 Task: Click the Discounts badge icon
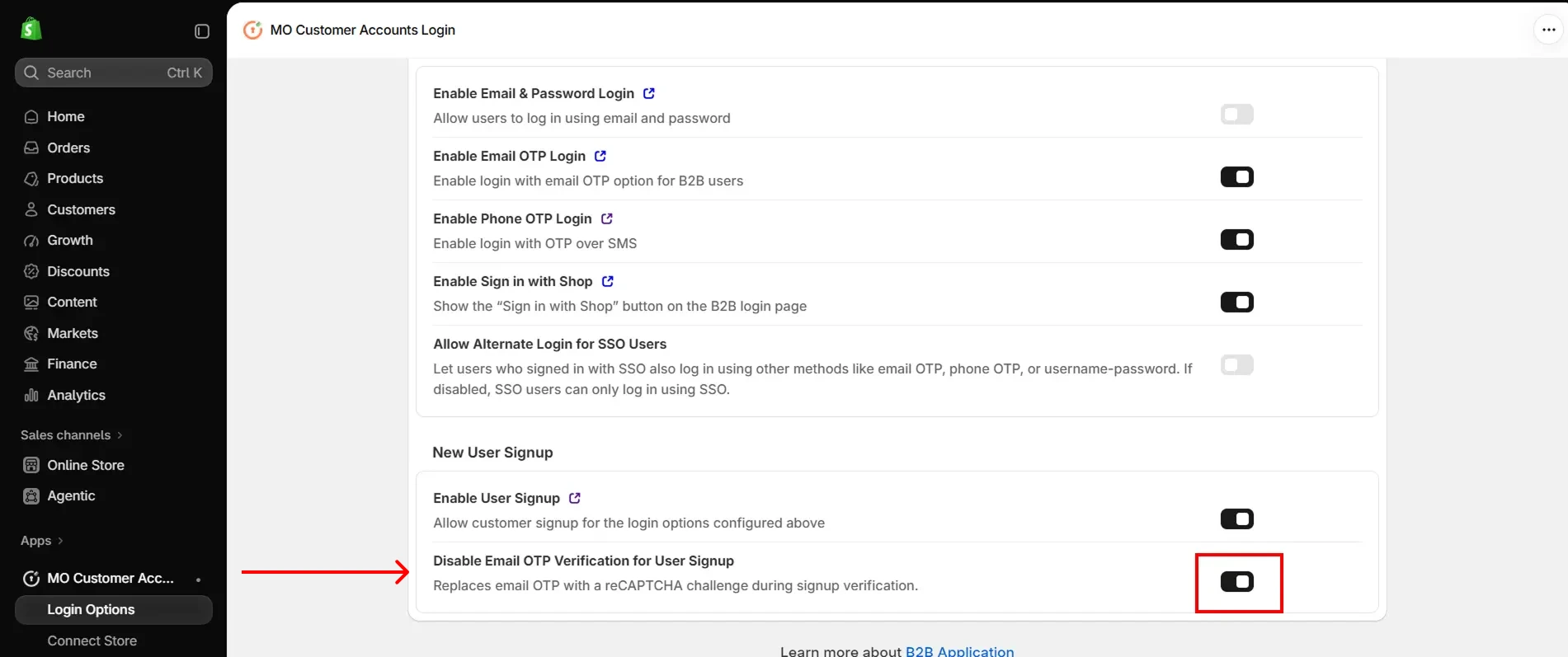click(31, 271)
